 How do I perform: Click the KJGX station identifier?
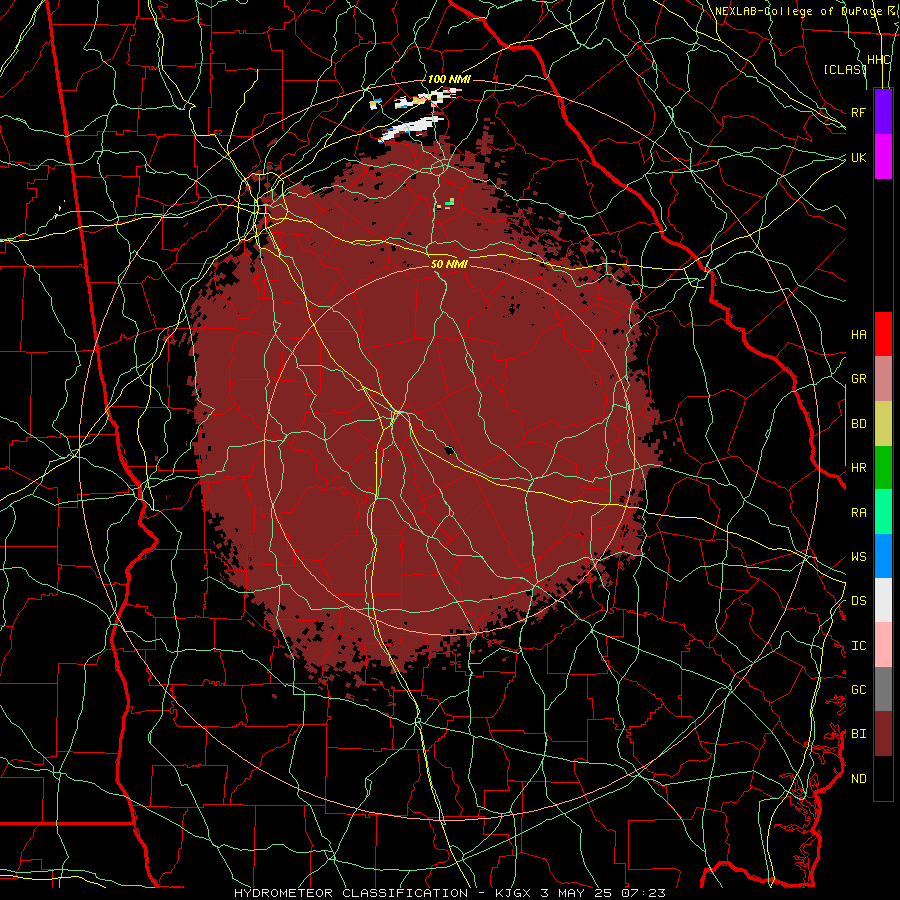(513, 893)
